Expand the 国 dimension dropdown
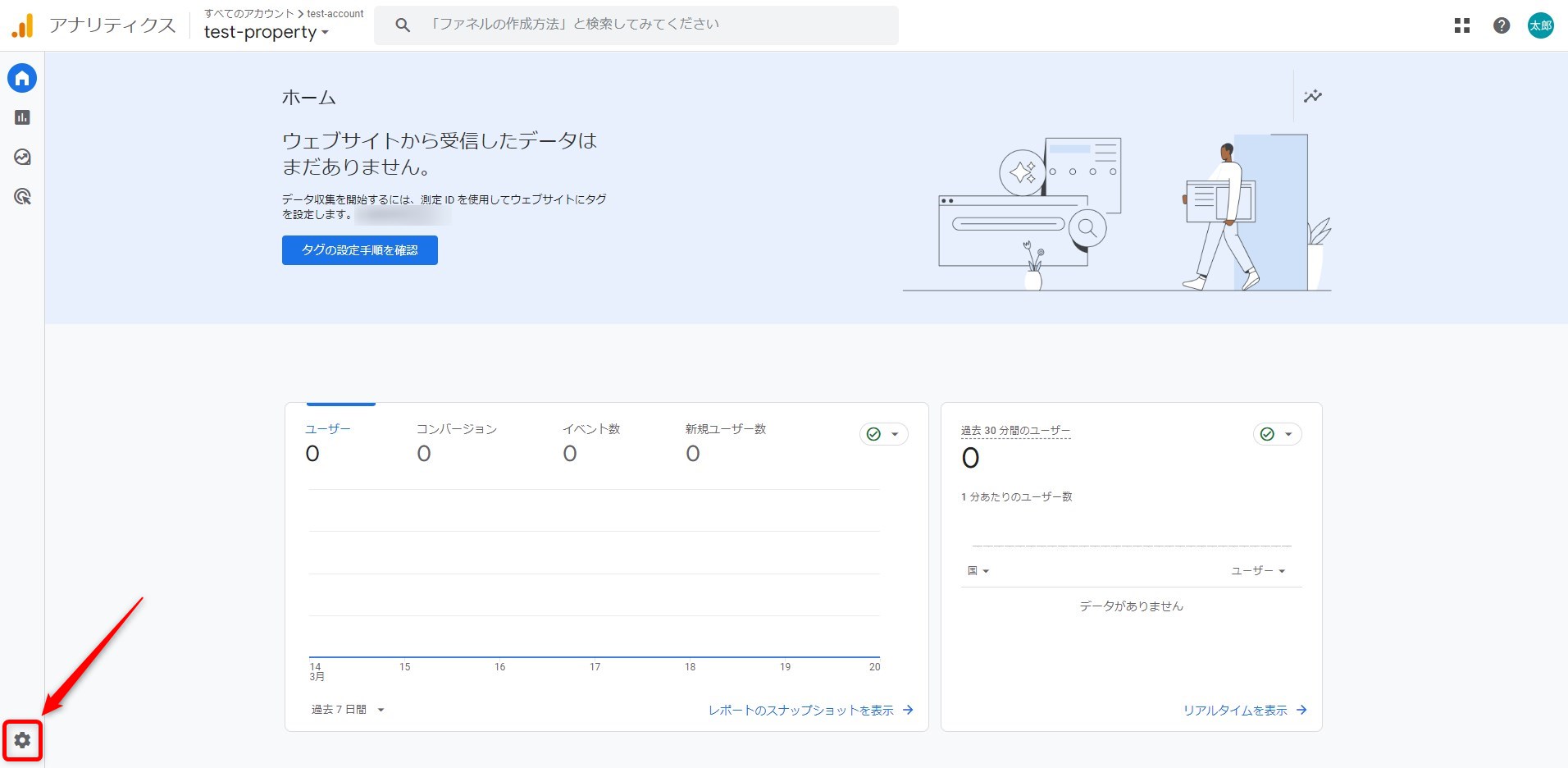 978,571
